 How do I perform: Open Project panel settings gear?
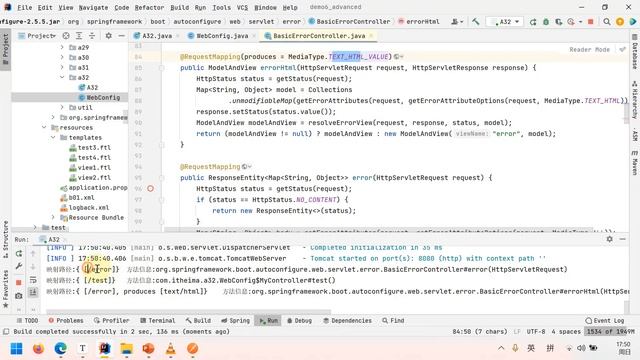[x=109, y=36]
